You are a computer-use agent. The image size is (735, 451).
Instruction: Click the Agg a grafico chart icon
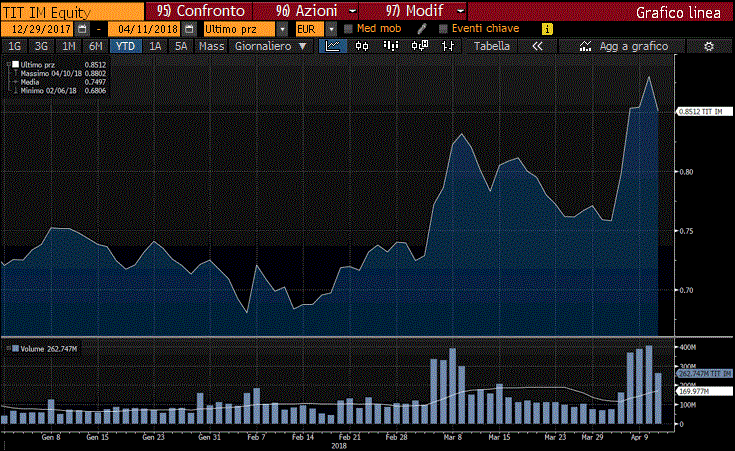585,46
